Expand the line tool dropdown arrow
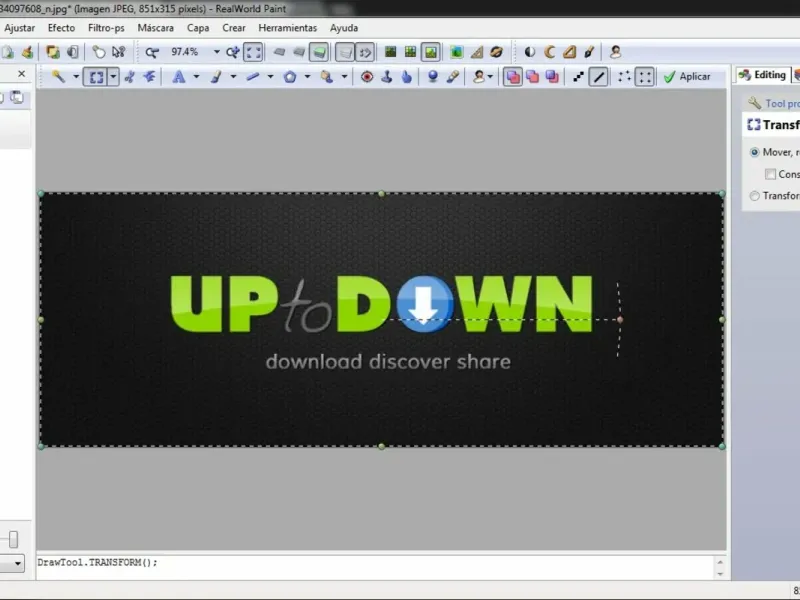The width and height of the screenshot is (800, 600). [270, 77]
